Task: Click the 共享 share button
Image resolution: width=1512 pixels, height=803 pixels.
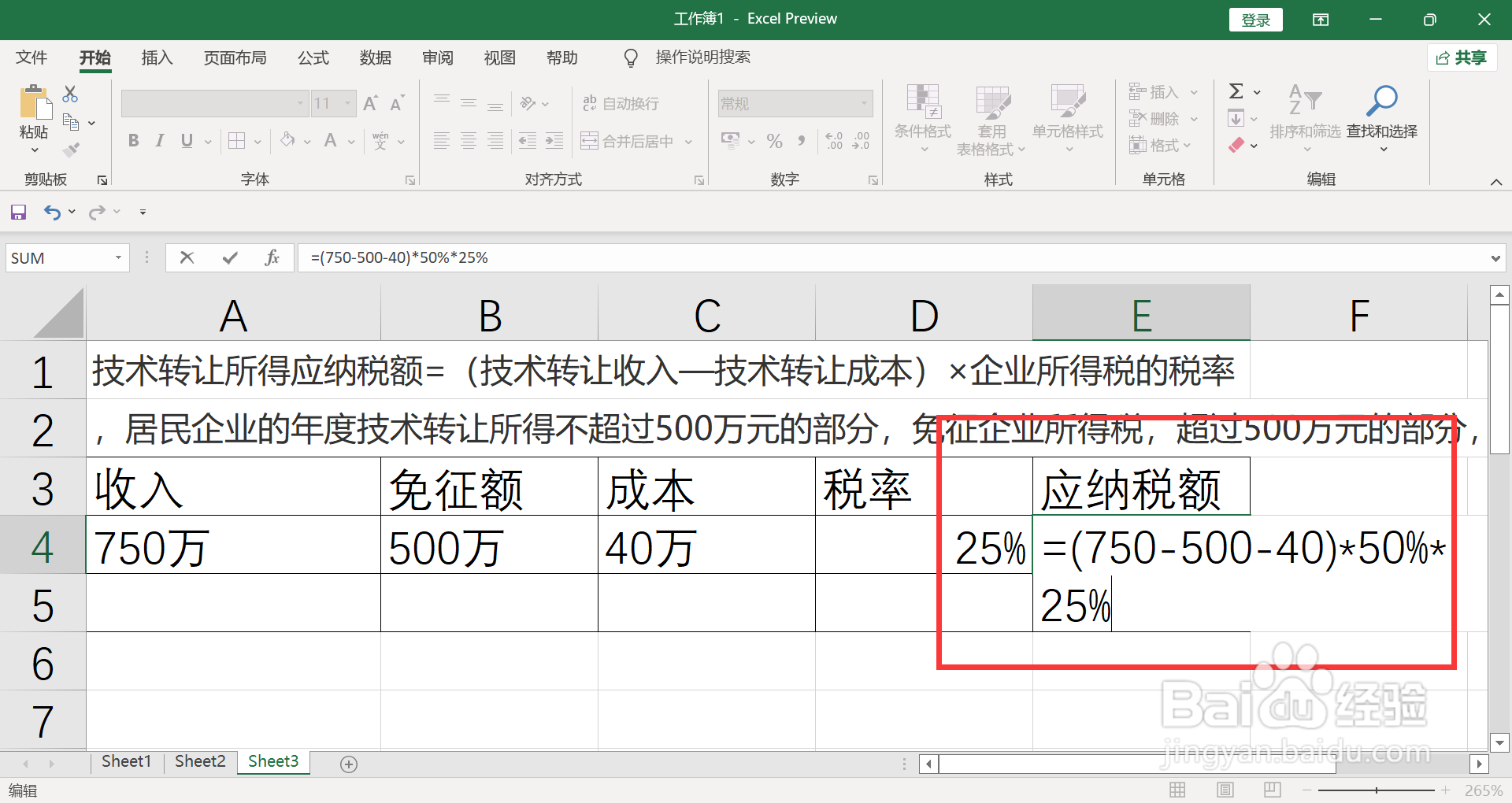Action: pos(1462,57)
